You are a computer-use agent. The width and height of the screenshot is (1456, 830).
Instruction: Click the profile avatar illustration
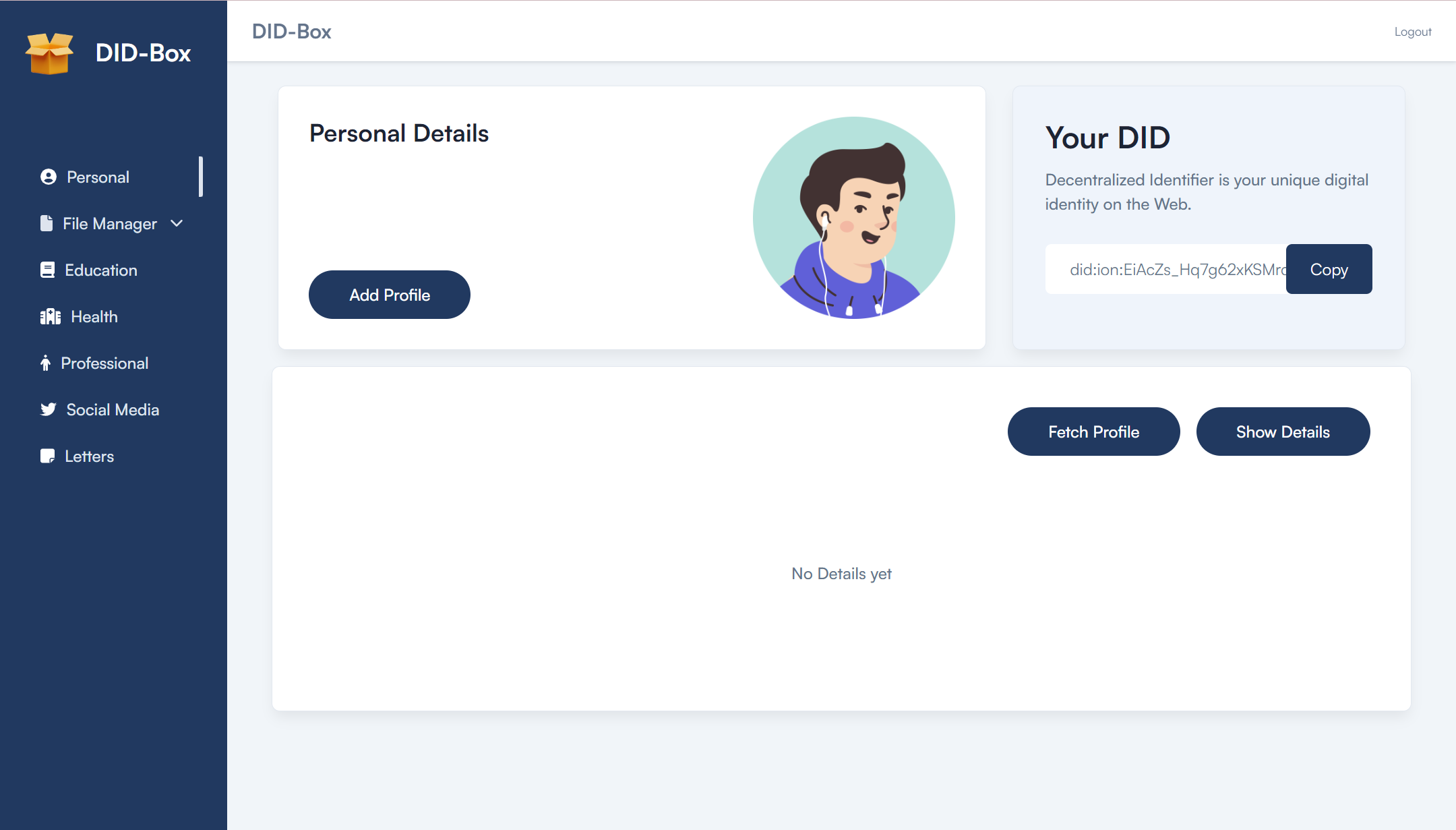pos(853,218)
